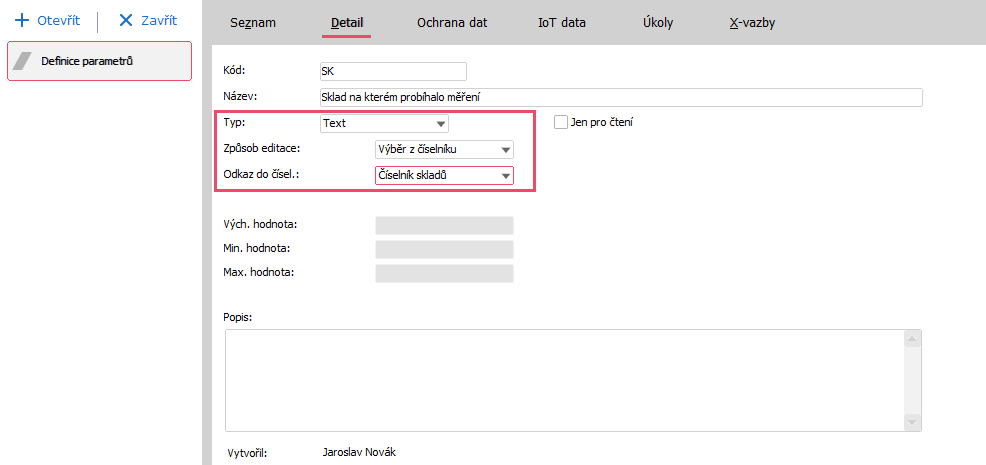Open the Ochrana dat tab
This screenshot has height=465, width=986.
[452, 22]
